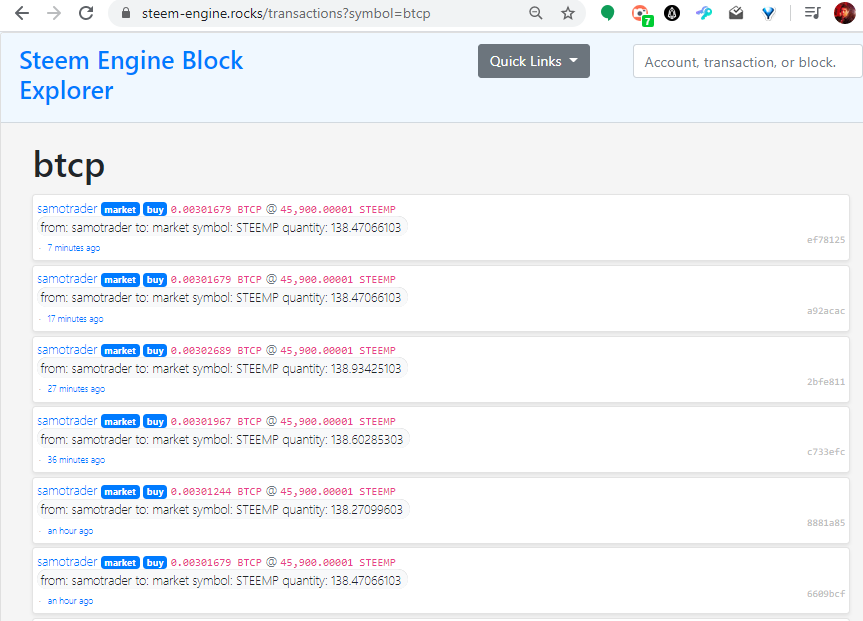Screen dimensions: 863x621
Task: Click the '27 minutes ago' timestamp
Action: click(76, 389)
